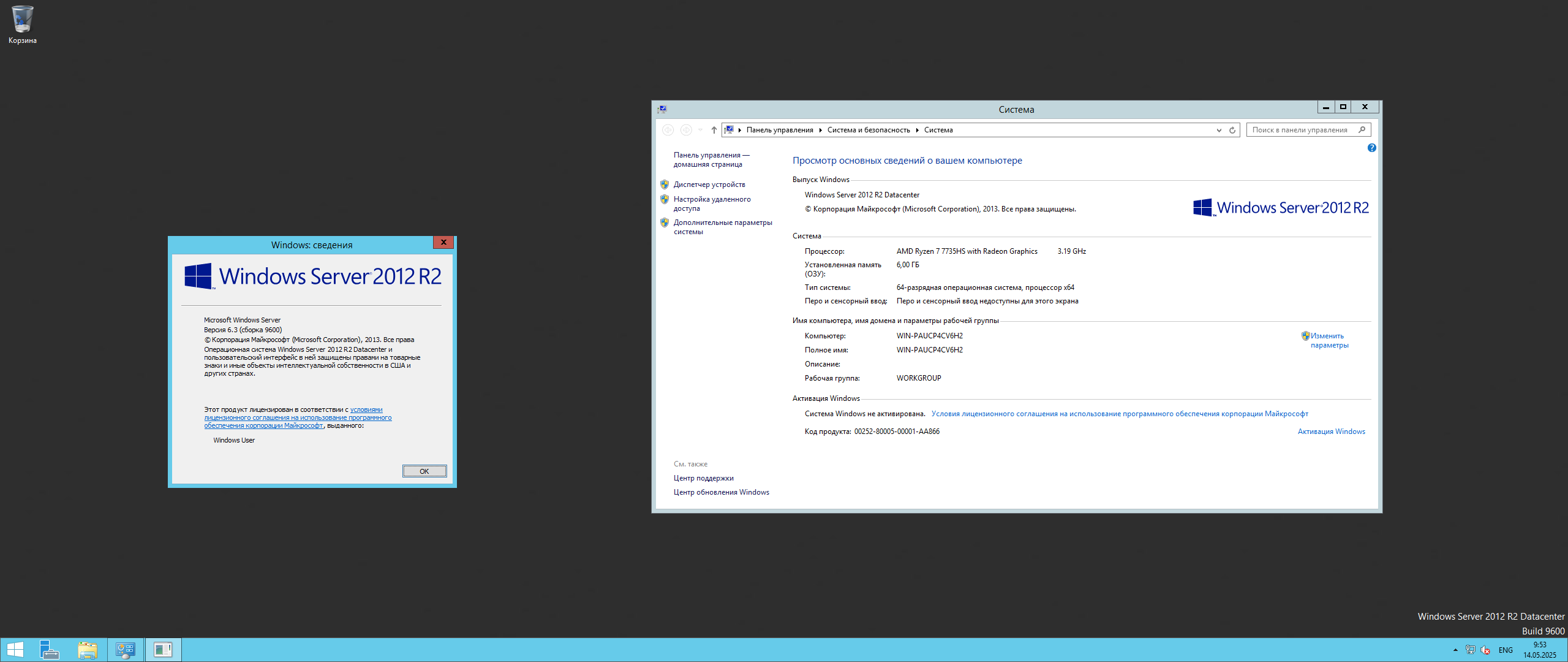Image resolution: width=1568 pixels, height=662 pixels.
Task: Open Центр поддержки link
Action: coord(703,478)
